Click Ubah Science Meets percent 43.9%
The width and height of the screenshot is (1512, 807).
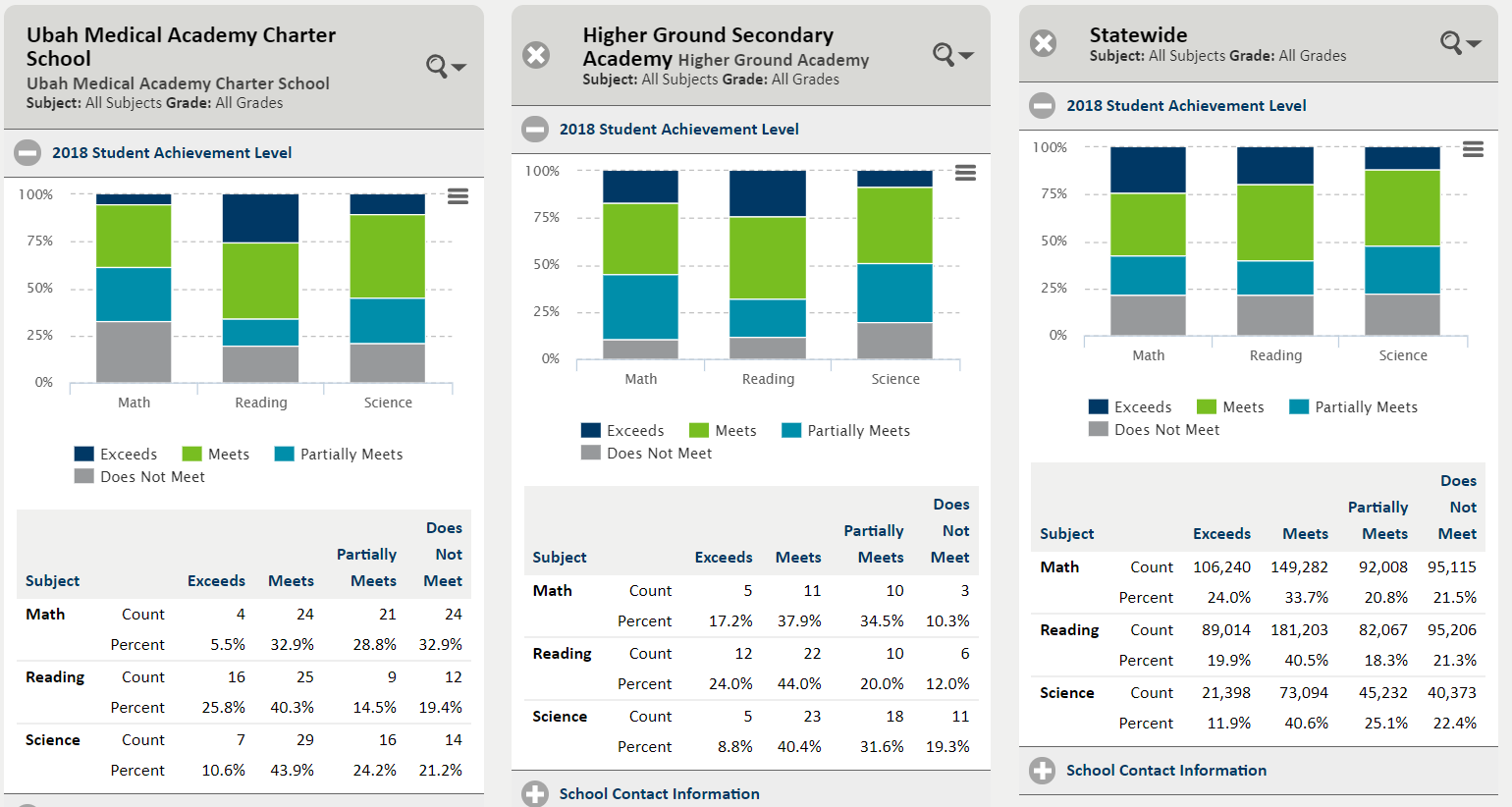tap(293, 771)
